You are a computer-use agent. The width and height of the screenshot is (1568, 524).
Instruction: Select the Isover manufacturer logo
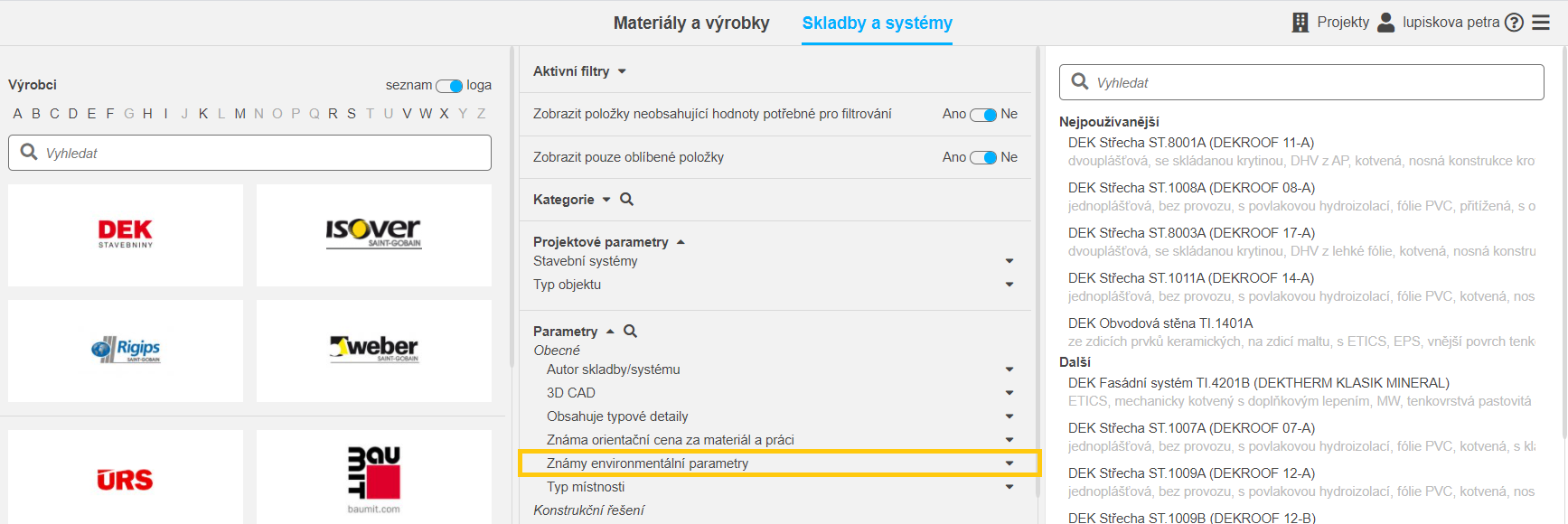coord(374,235)
